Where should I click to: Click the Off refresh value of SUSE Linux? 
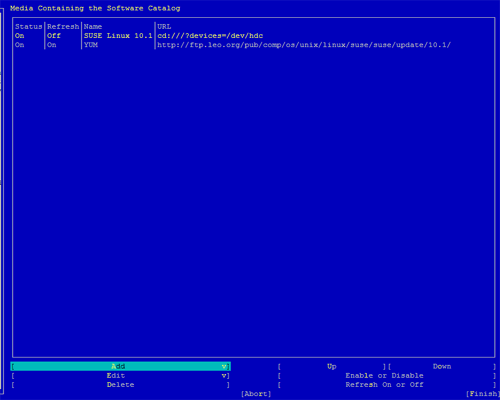pyautogui.click(x=54, y=36)
